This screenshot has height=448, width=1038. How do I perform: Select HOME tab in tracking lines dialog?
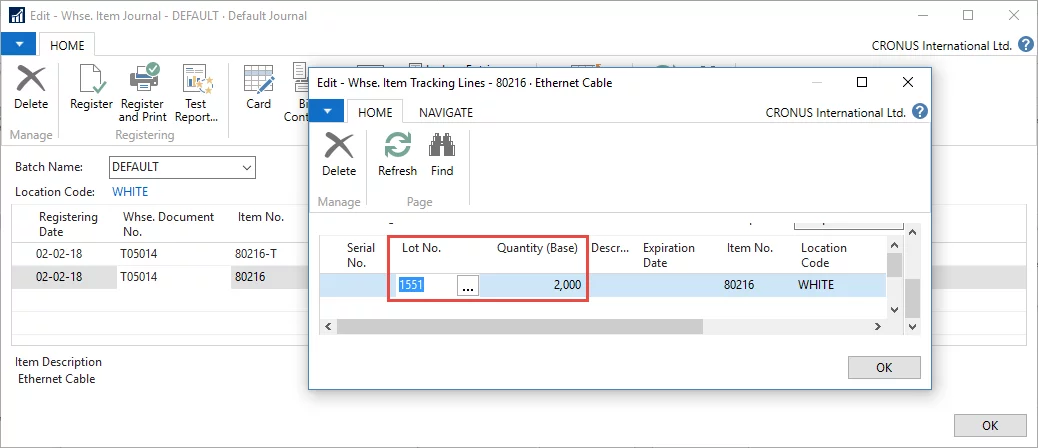click(375, 112)
